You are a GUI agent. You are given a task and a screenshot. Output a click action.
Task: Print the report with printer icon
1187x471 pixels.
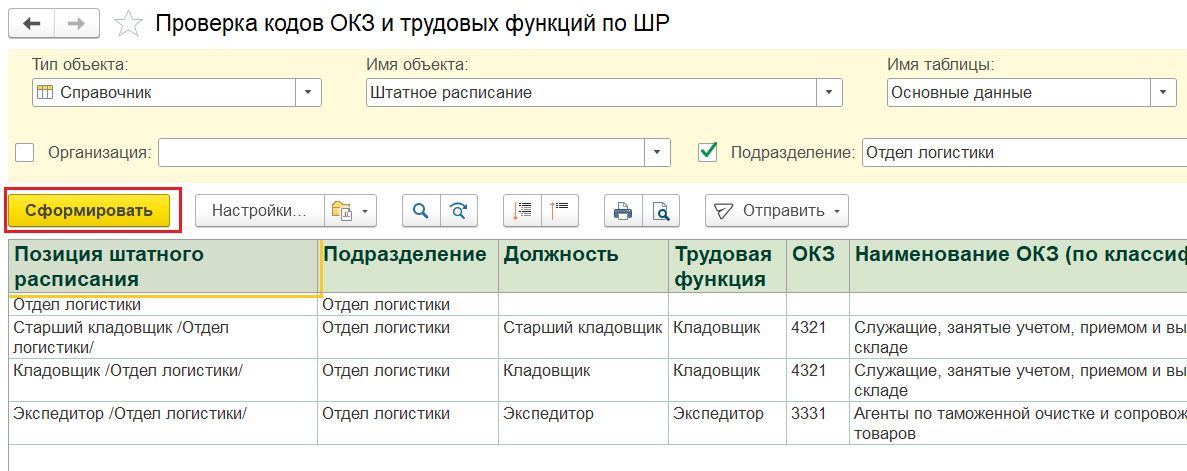pos(623,211)
